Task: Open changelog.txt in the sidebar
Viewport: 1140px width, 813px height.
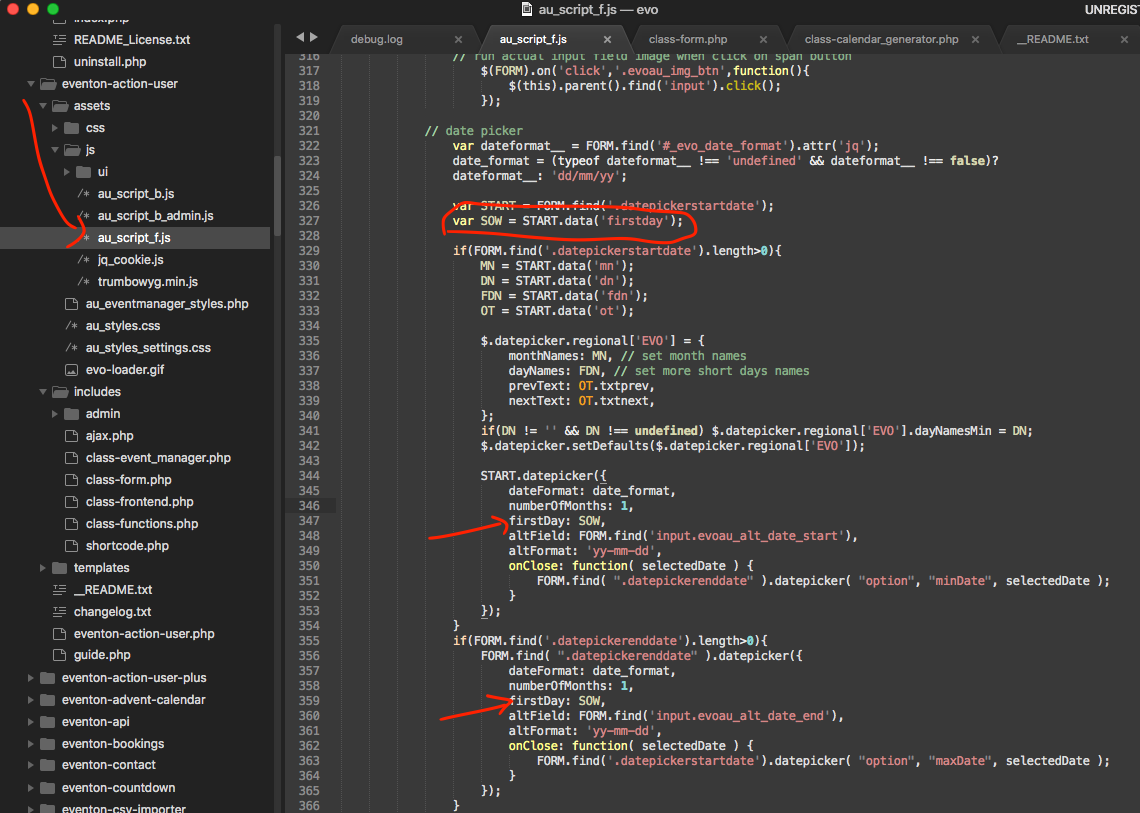Action: point(112,612)
